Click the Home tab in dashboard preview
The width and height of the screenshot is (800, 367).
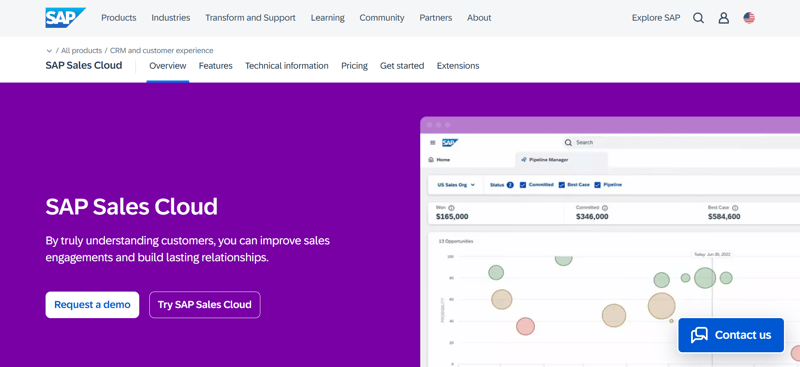click(439, 160)
